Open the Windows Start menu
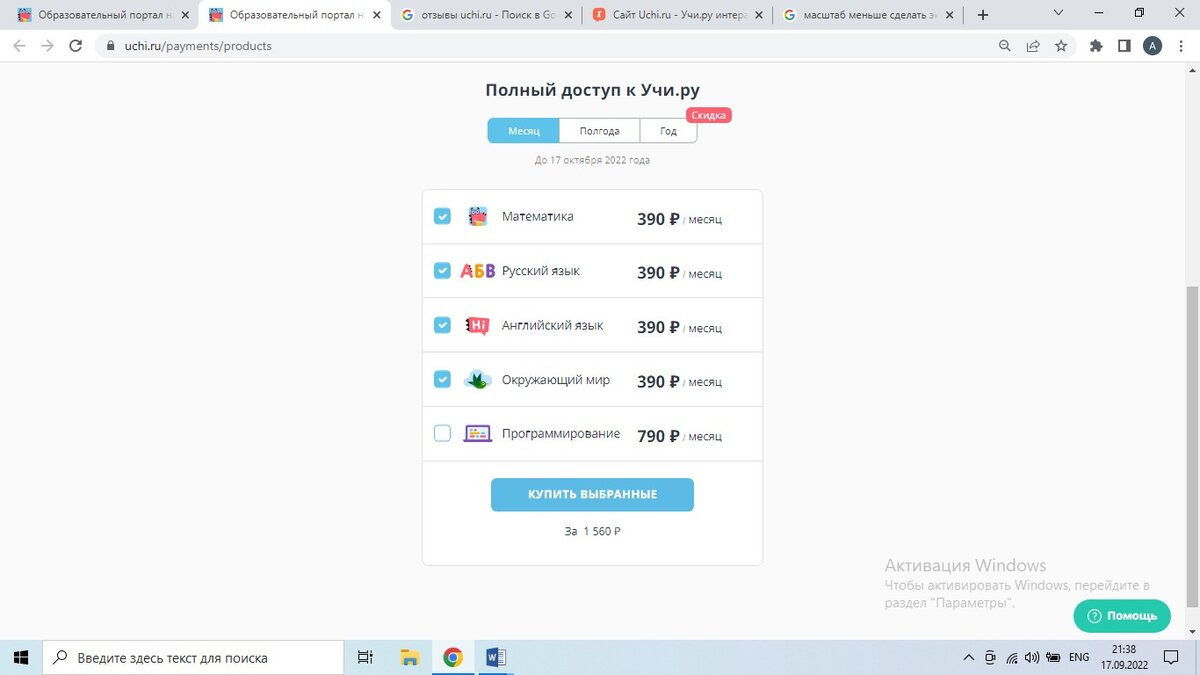 [x=21, y=658]
